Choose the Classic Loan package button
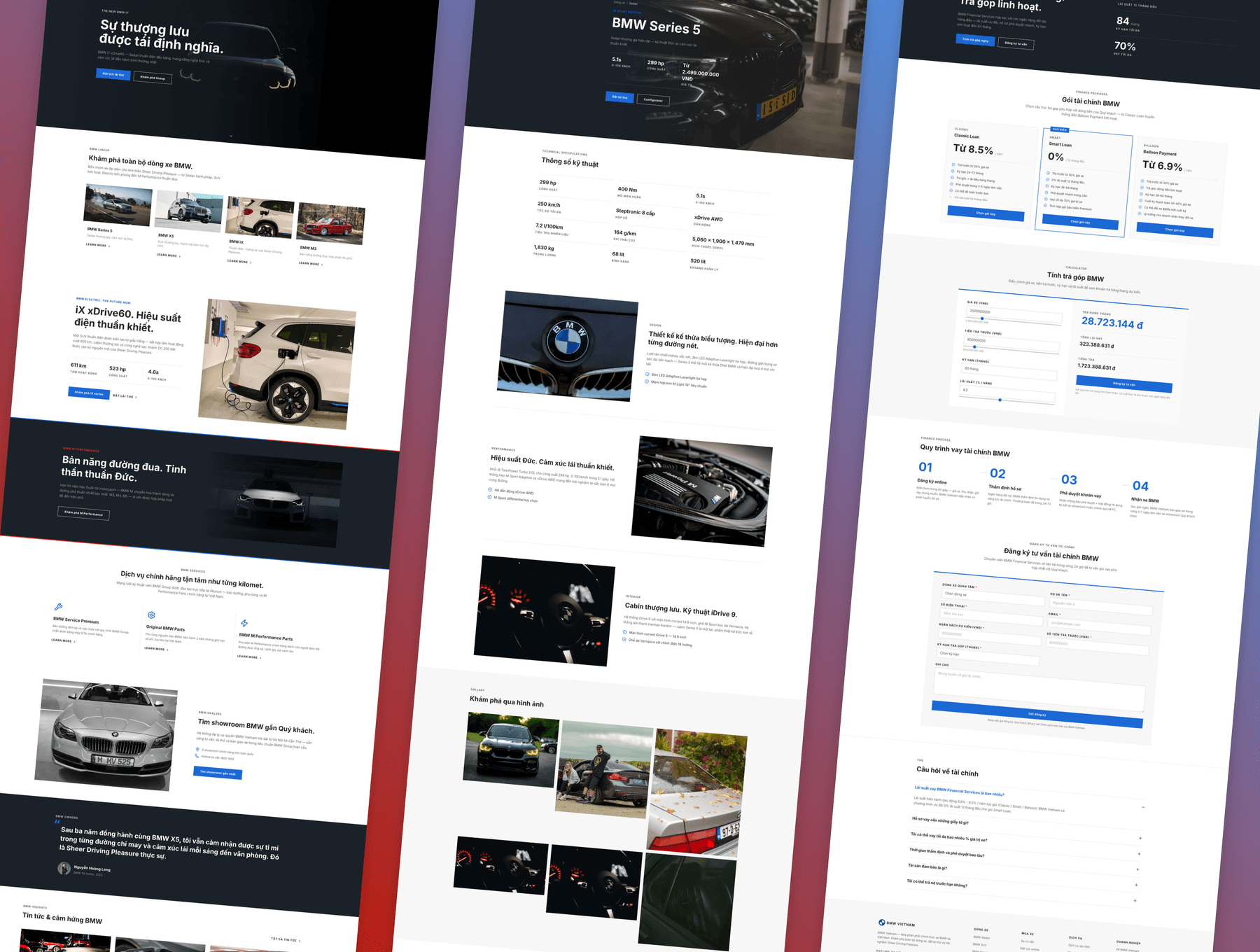Image resolution: width=1260 pixels, height=952 pixels. (x=986, y=213)
